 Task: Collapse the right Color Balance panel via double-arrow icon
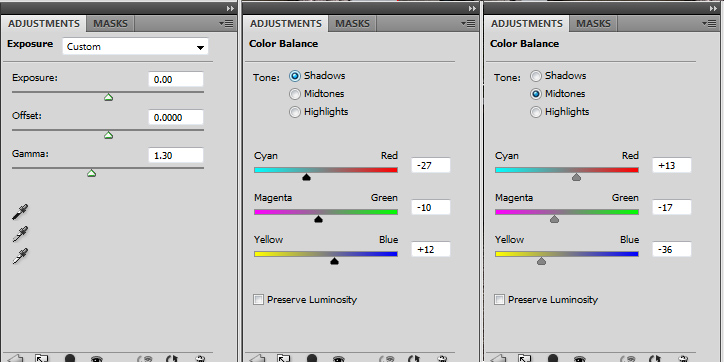pyautogui.click(x=713, y=8)
